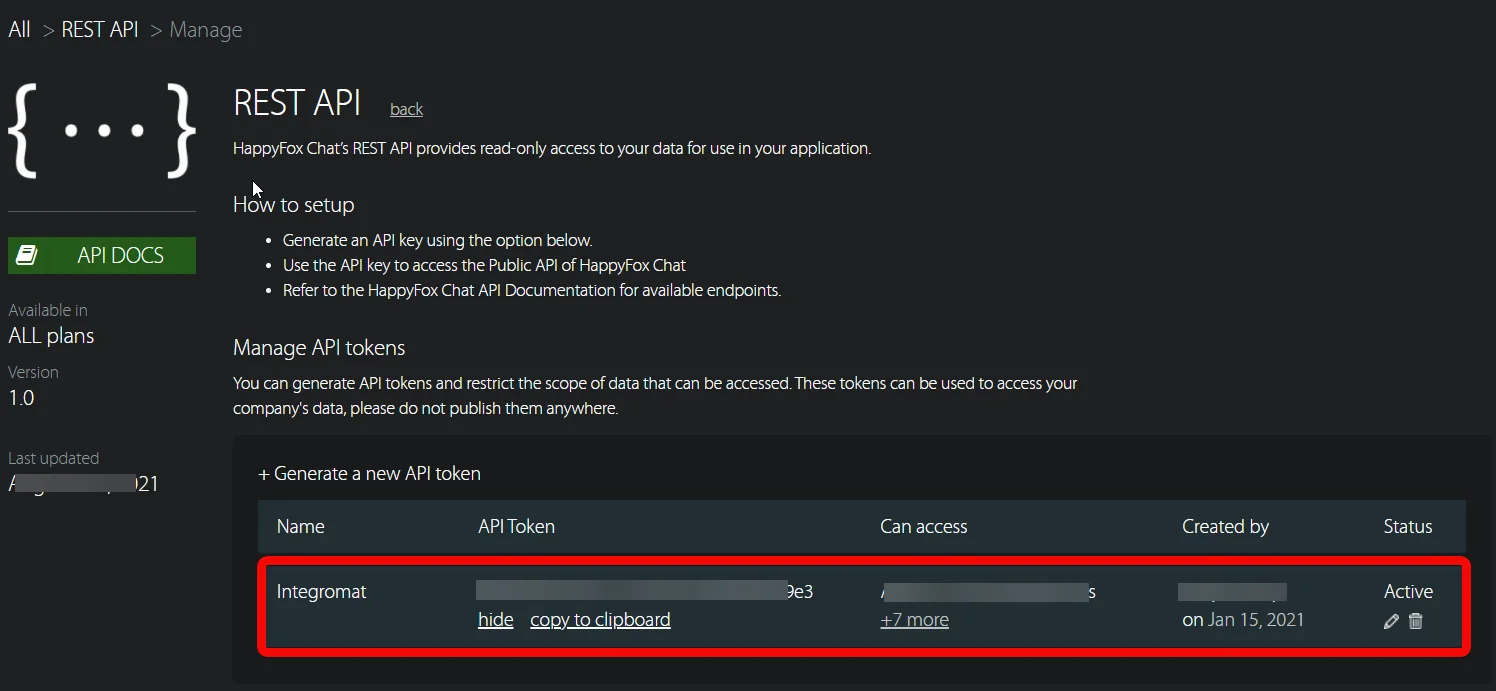Delete the Integromat token via trash icon

coord(1416,621)
